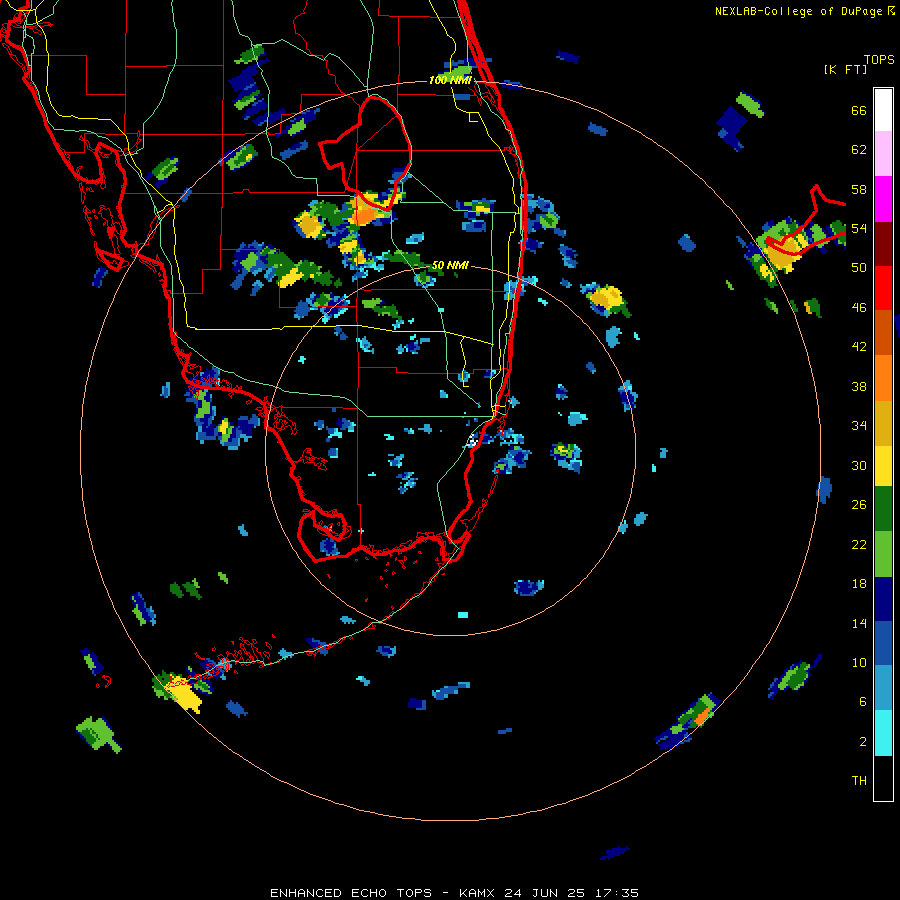Click the light green legend band
This screenshot has height=900, width=900.
coord(883,554)
